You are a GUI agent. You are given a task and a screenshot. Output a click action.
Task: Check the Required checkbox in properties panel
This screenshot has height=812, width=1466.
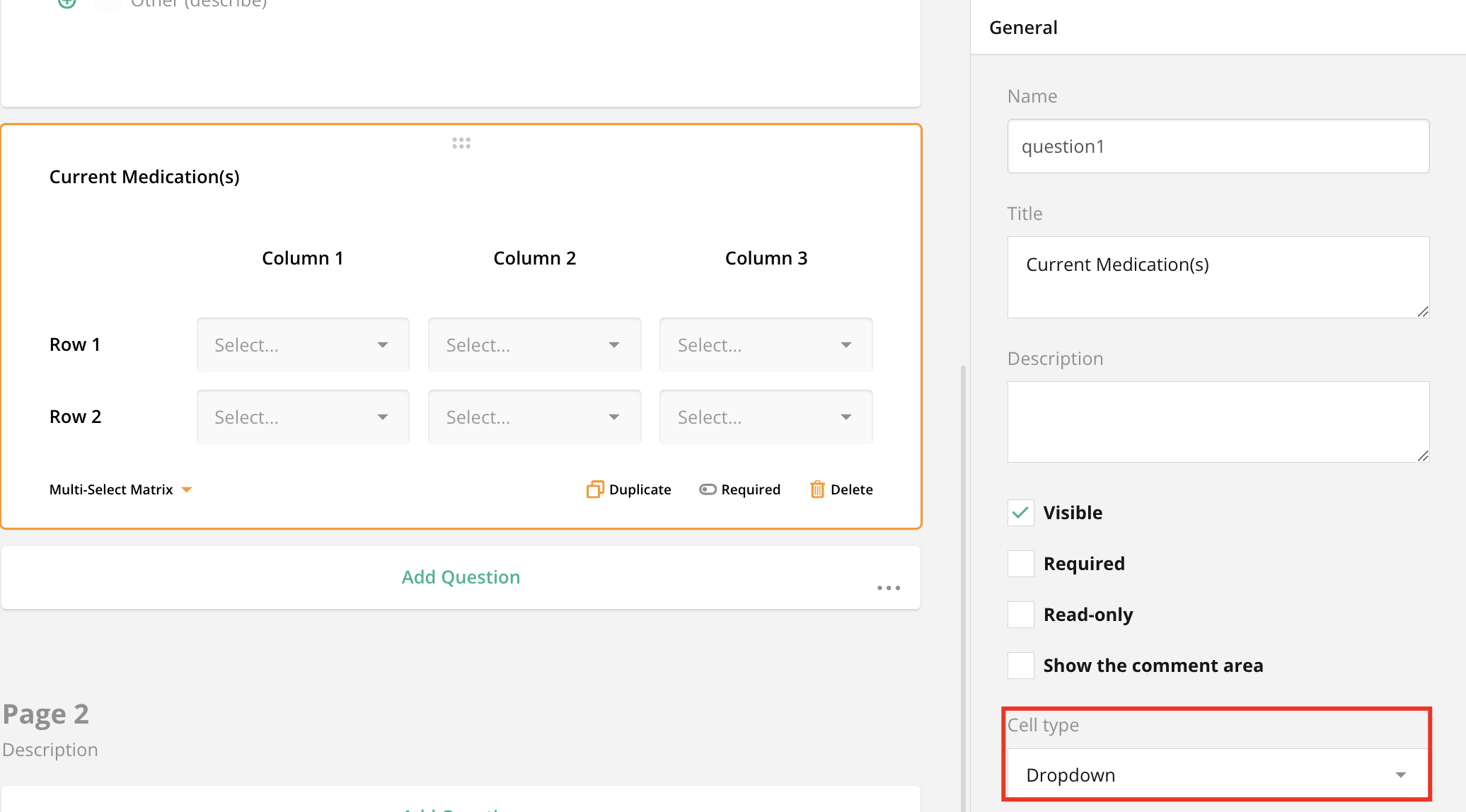pyautogui.click(x=1020, y=564)
